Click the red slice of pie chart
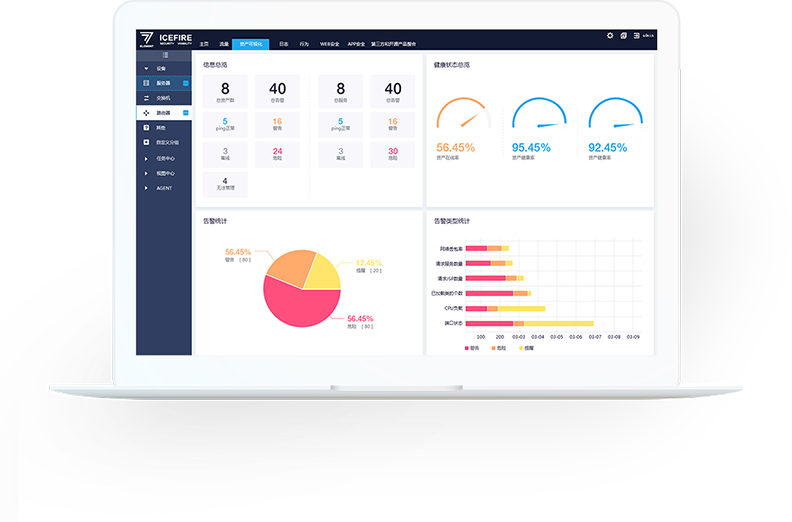This screenshot has width=792, height=522. (x=290, y=300)
